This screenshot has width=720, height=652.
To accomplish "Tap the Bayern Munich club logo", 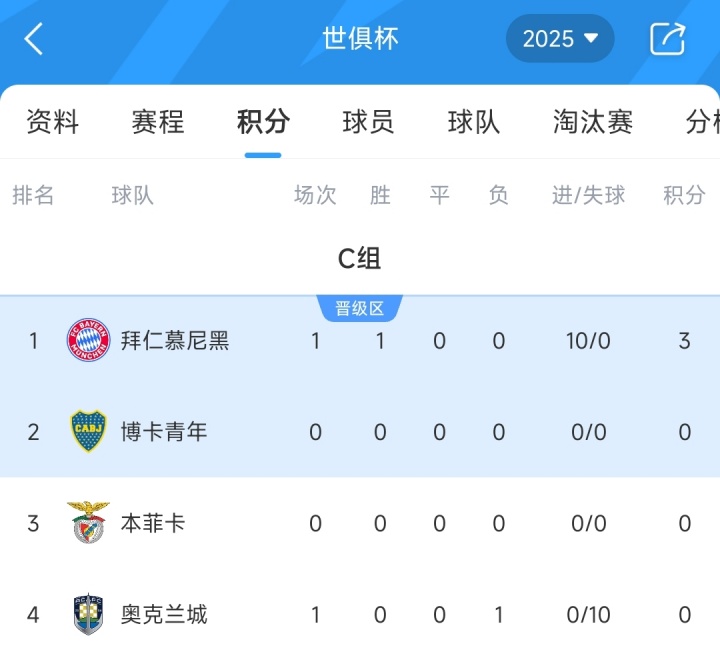I will pos(88,341).
